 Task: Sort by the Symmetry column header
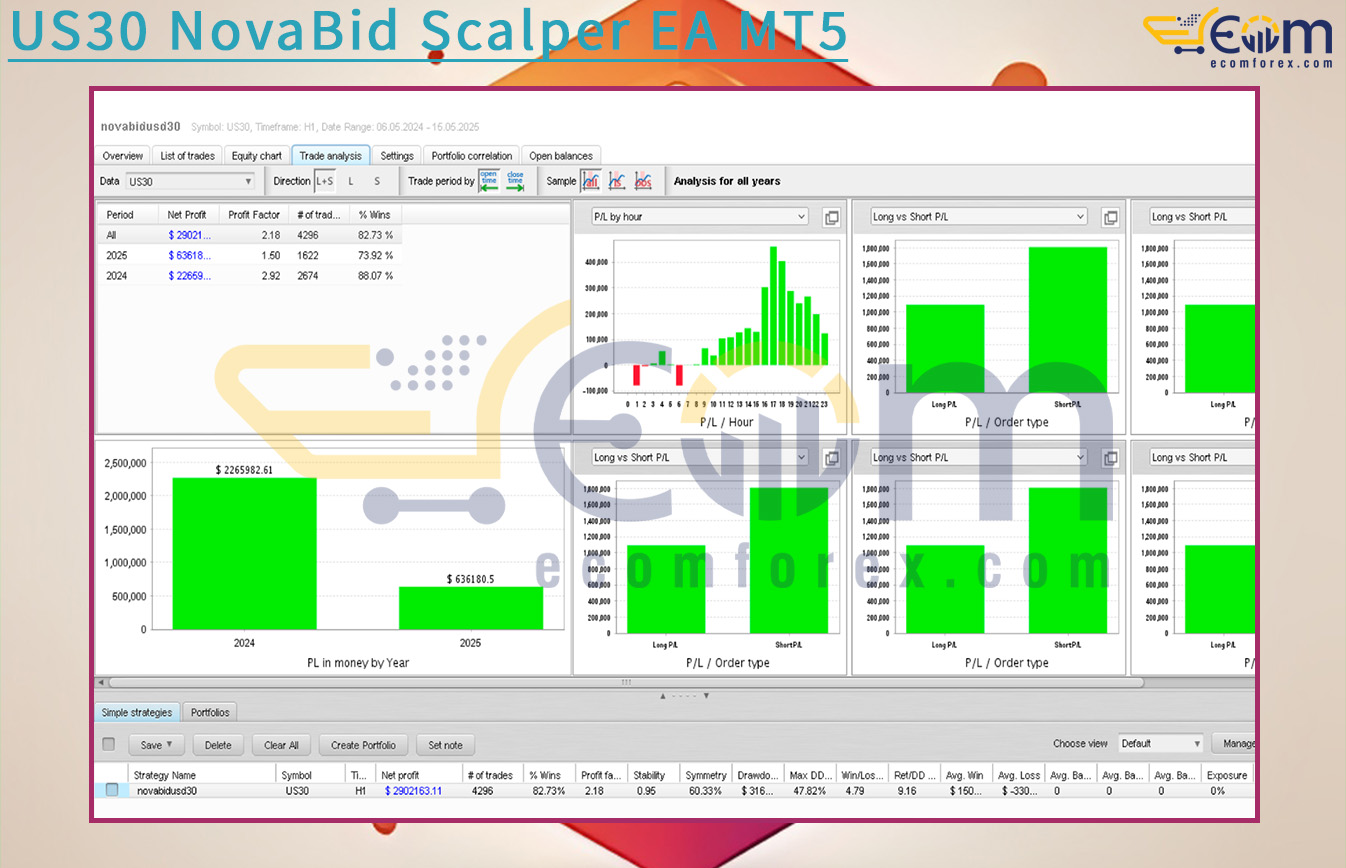(x=706, y=775)
